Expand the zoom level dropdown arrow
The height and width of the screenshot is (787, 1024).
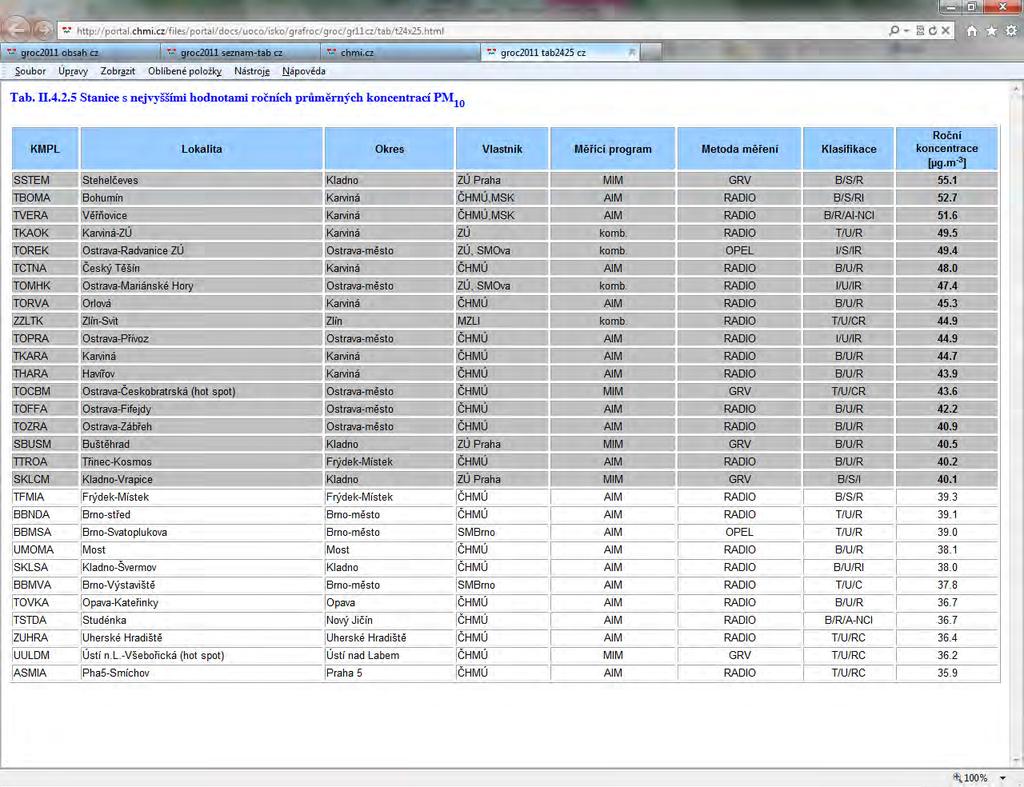point(1002,779)
